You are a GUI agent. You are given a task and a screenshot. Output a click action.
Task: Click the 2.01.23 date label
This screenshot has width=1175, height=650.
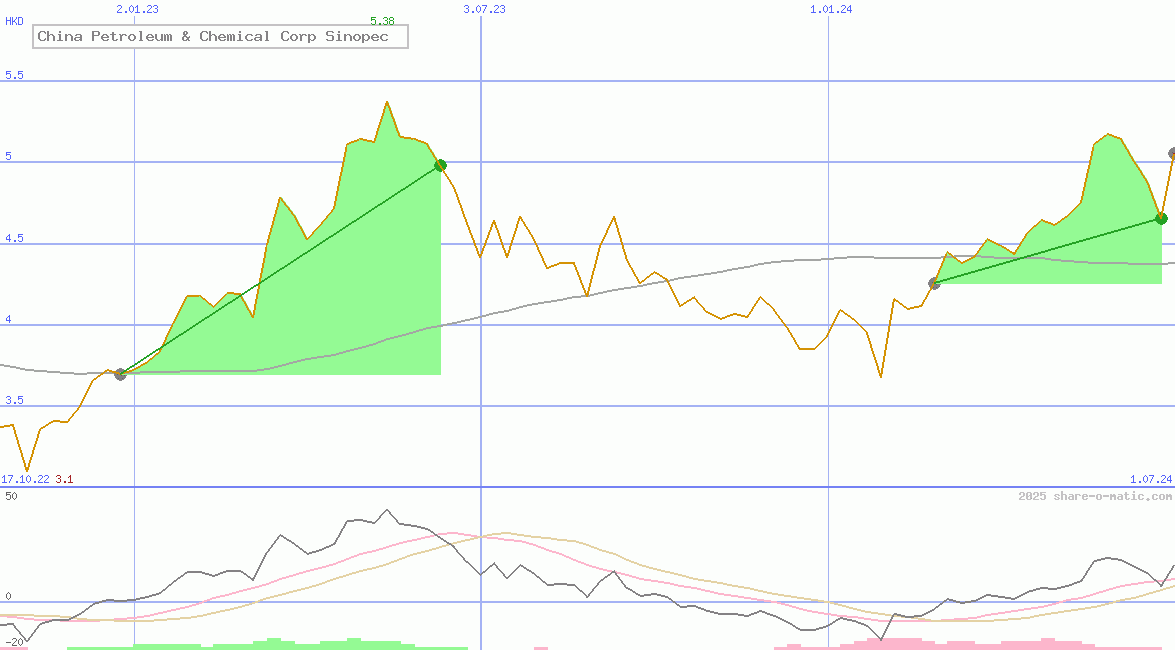pyautogui.click(x=137, y=9)
